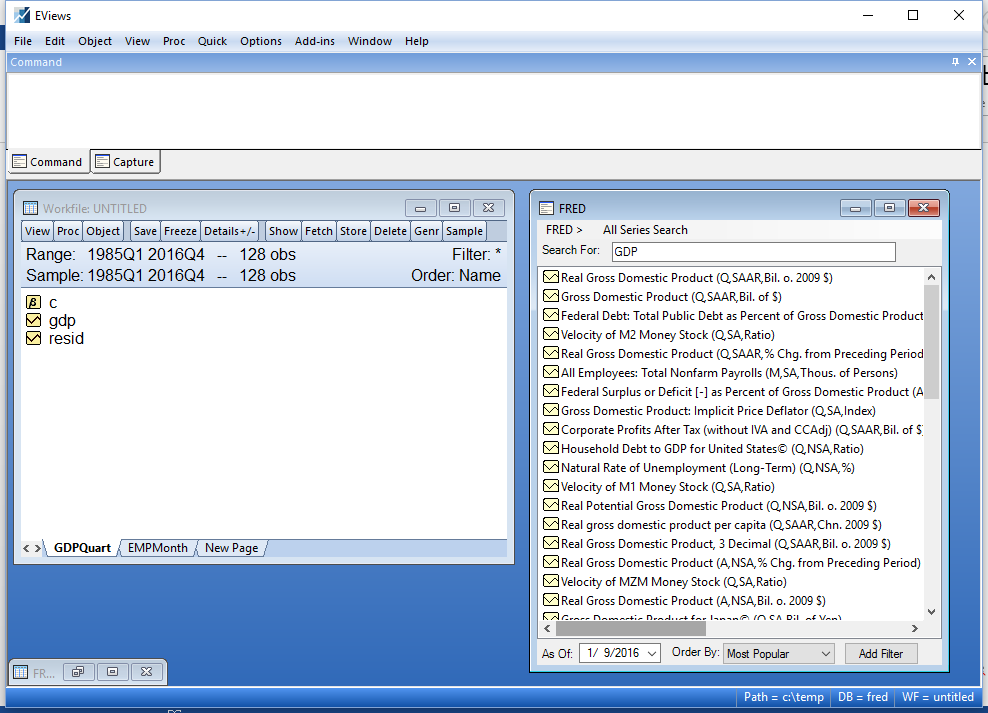This screenshot has height=713, width=988.
Task: Select the resid series icon
Action: pyautogui.click(x=33, y=339)
